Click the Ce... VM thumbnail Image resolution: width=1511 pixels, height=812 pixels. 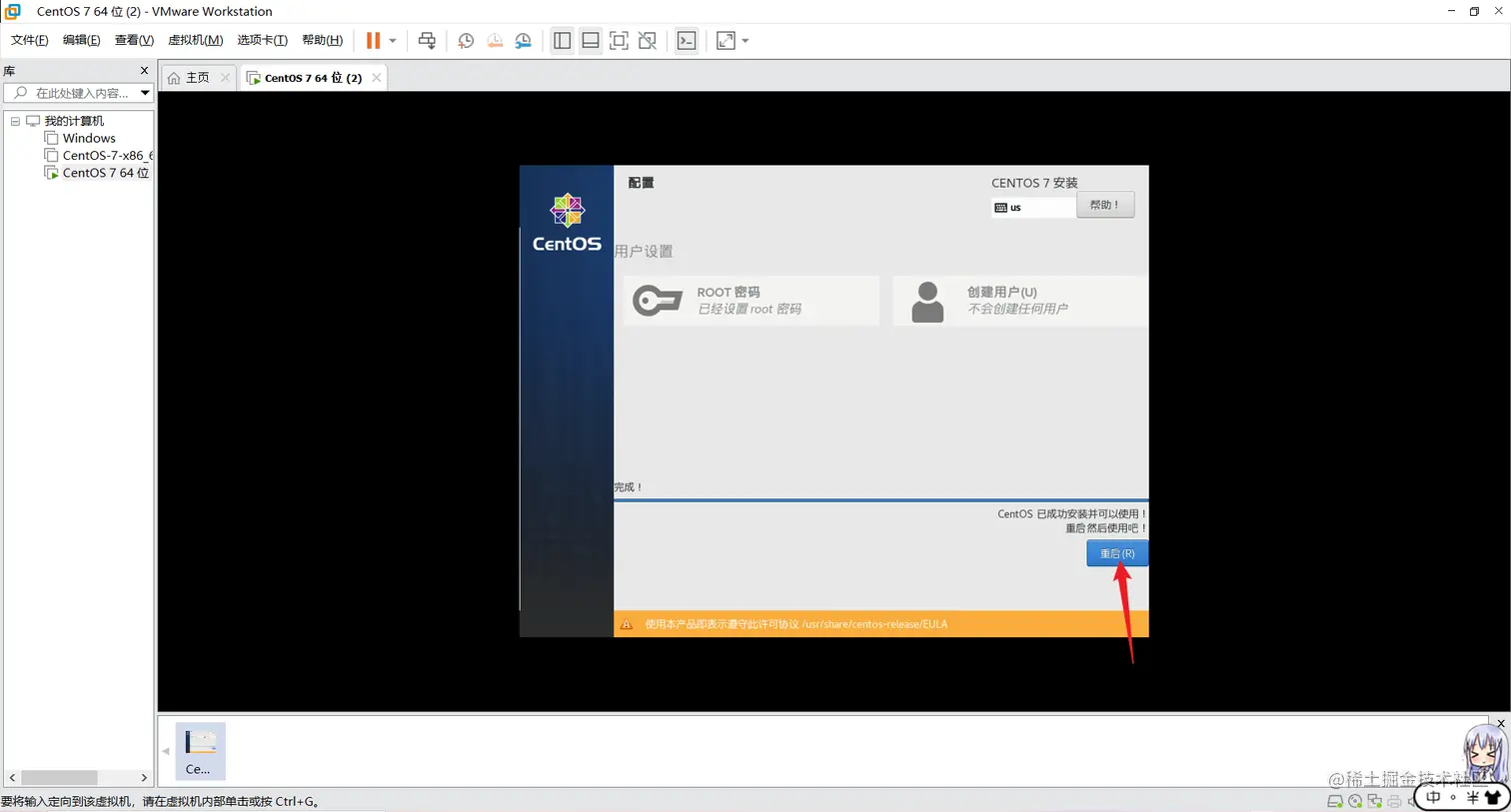pyautogui.click(x=200, y=751)
